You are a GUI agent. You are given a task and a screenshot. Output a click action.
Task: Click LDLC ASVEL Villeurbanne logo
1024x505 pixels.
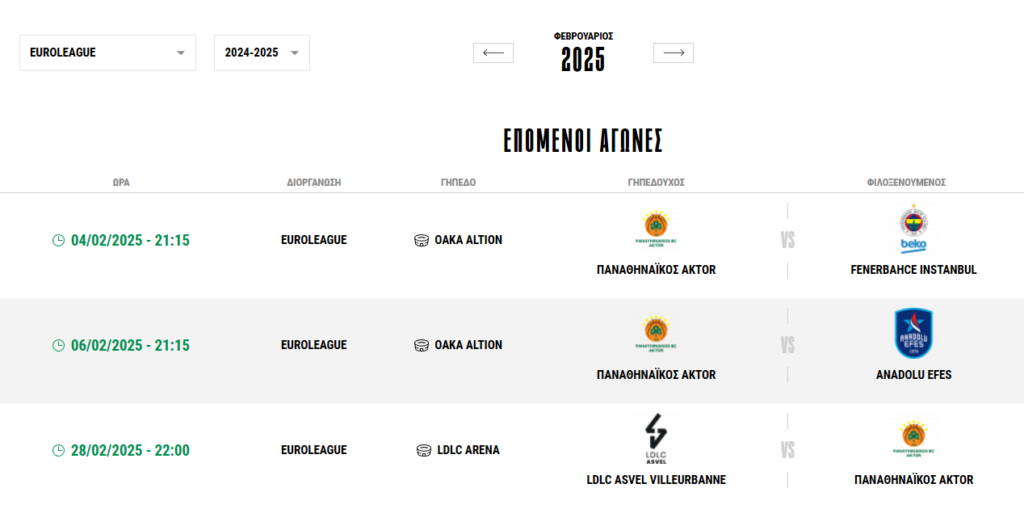tap(656, 439)
